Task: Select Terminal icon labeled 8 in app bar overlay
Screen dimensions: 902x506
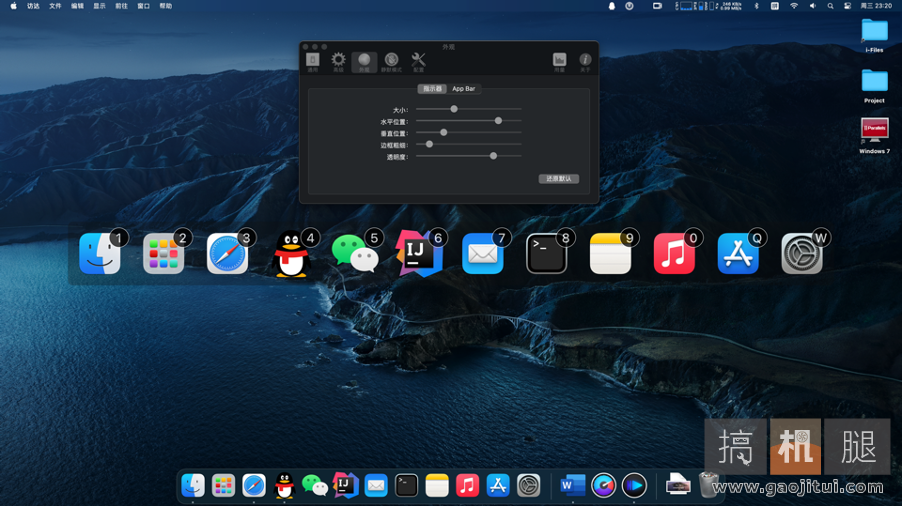Action: tap(547, 254)
